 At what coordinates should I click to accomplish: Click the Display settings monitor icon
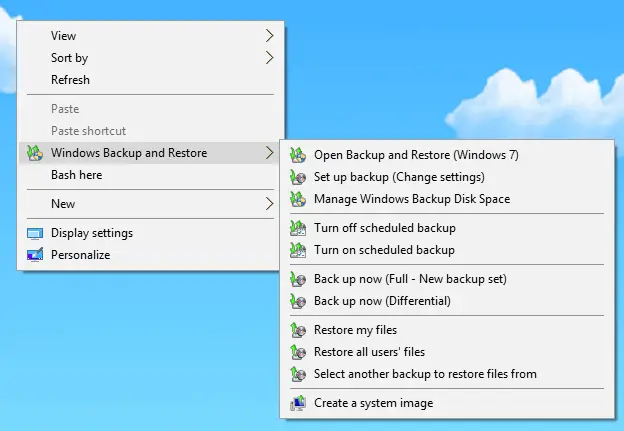coord(35,233)
